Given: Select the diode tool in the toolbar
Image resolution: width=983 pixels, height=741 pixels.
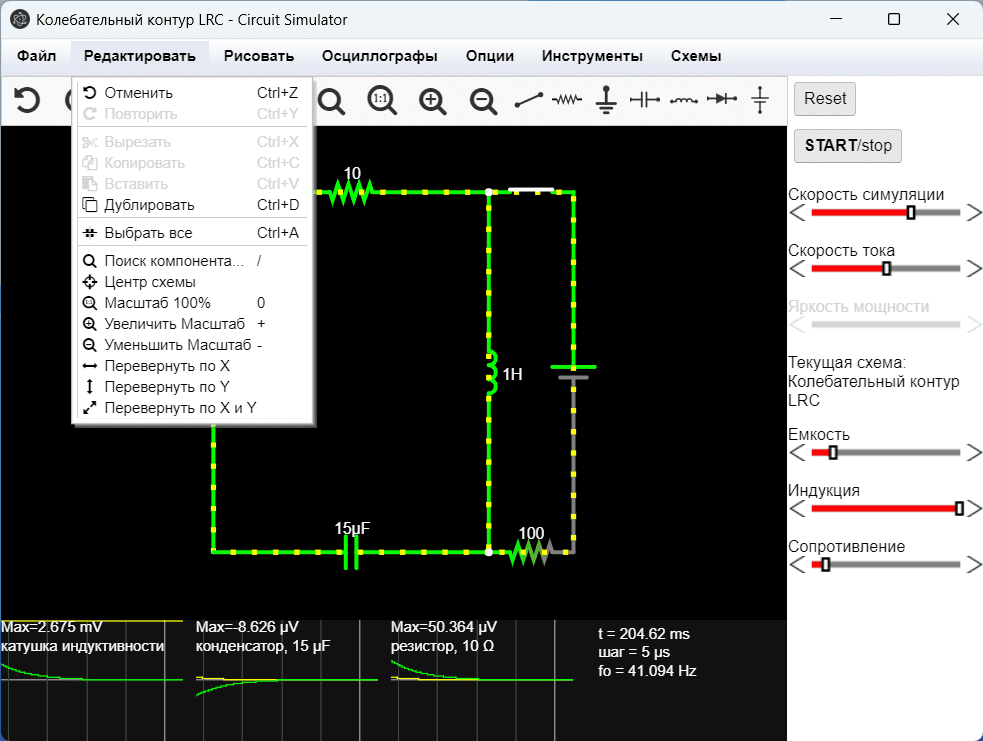Looking at the screenshot, I should tap(721, 100).
